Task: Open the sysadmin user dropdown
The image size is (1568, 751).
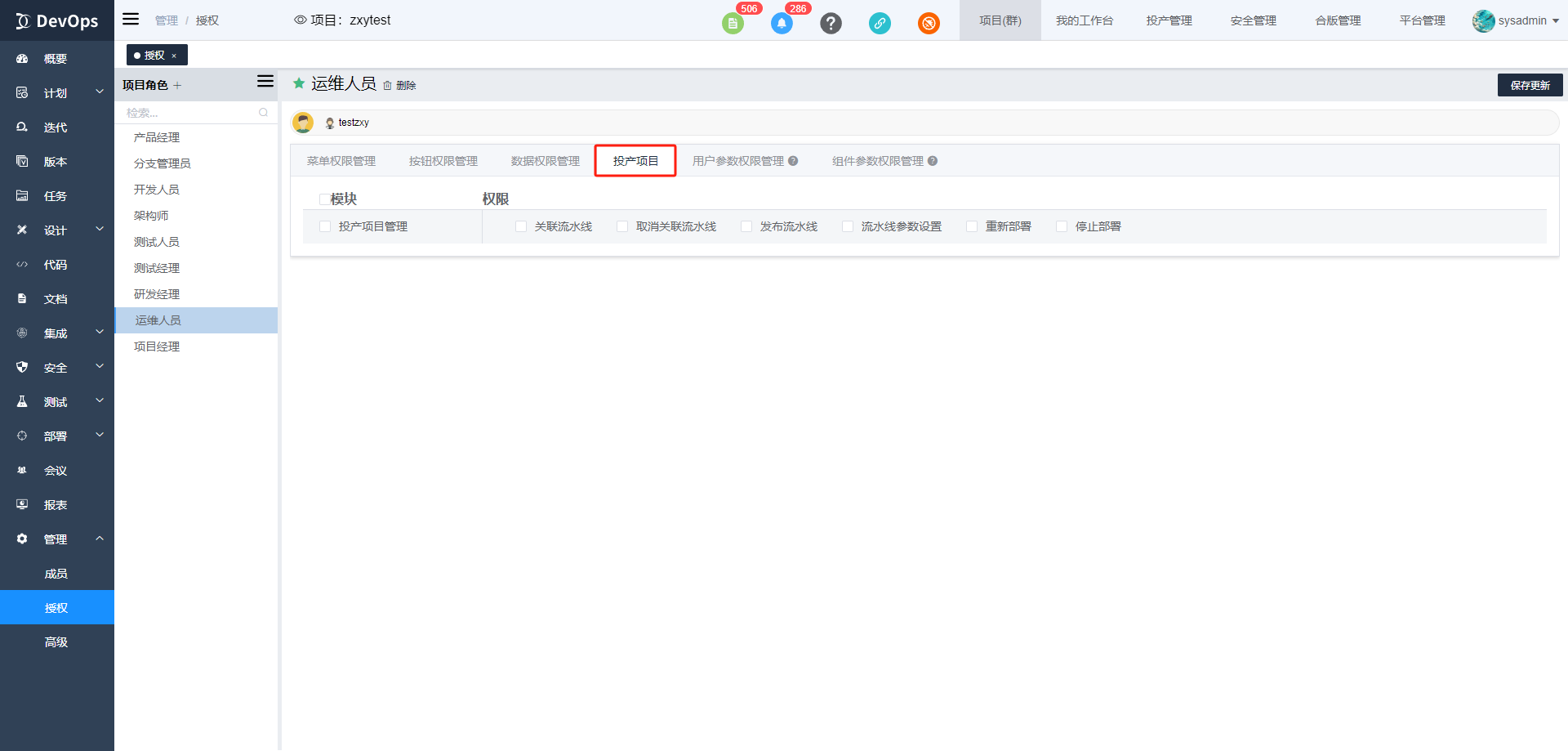Action: [x=1516, y=20]
